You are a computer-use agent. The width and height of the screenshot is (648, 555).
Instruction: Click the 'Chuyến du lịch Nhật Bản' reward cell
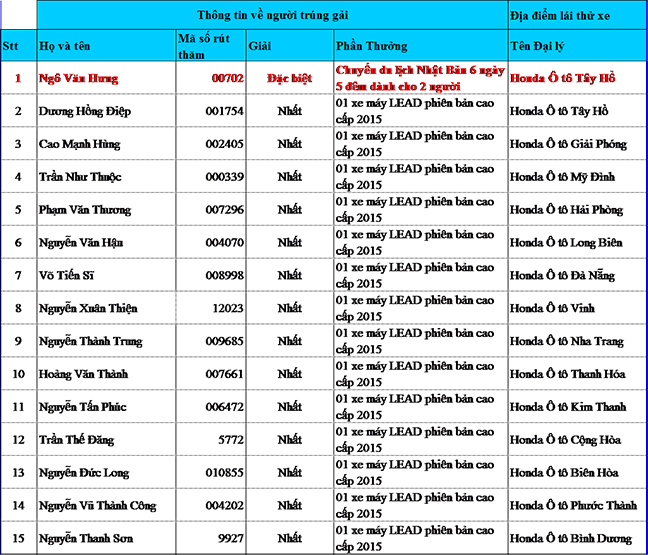point(421,78)
